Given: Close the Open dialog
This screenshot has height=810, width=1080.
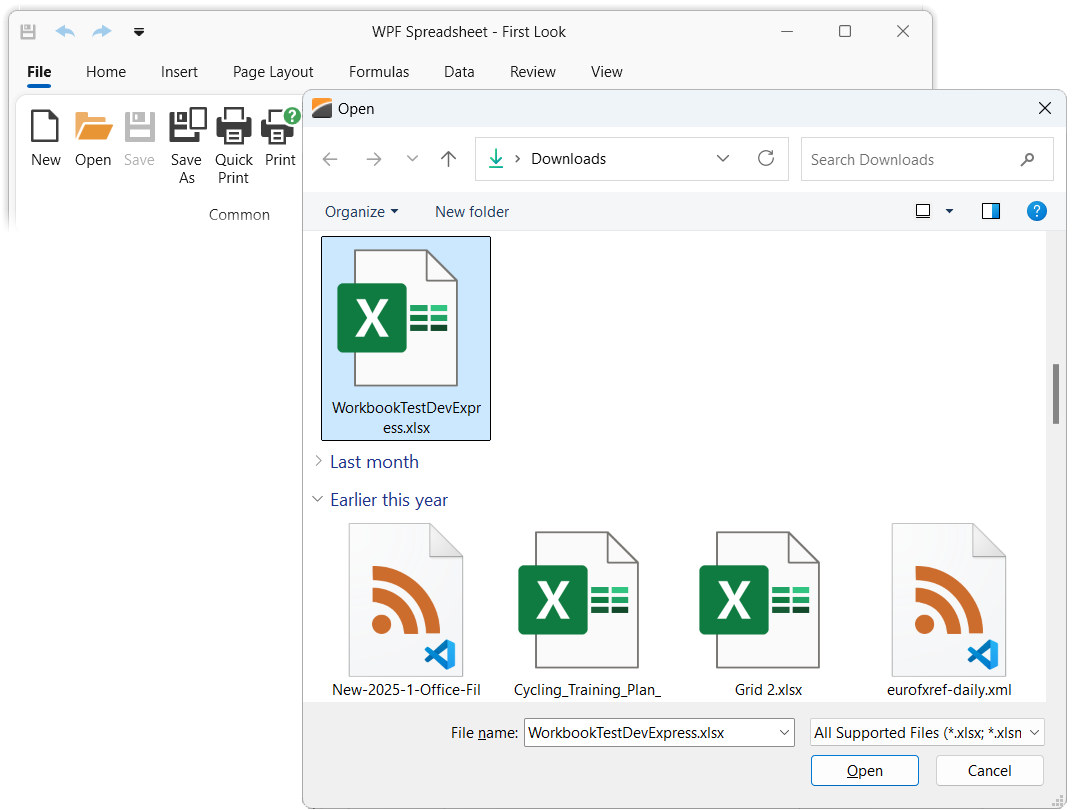Looking at the screenshot, I should click(x=1045, y=108).
